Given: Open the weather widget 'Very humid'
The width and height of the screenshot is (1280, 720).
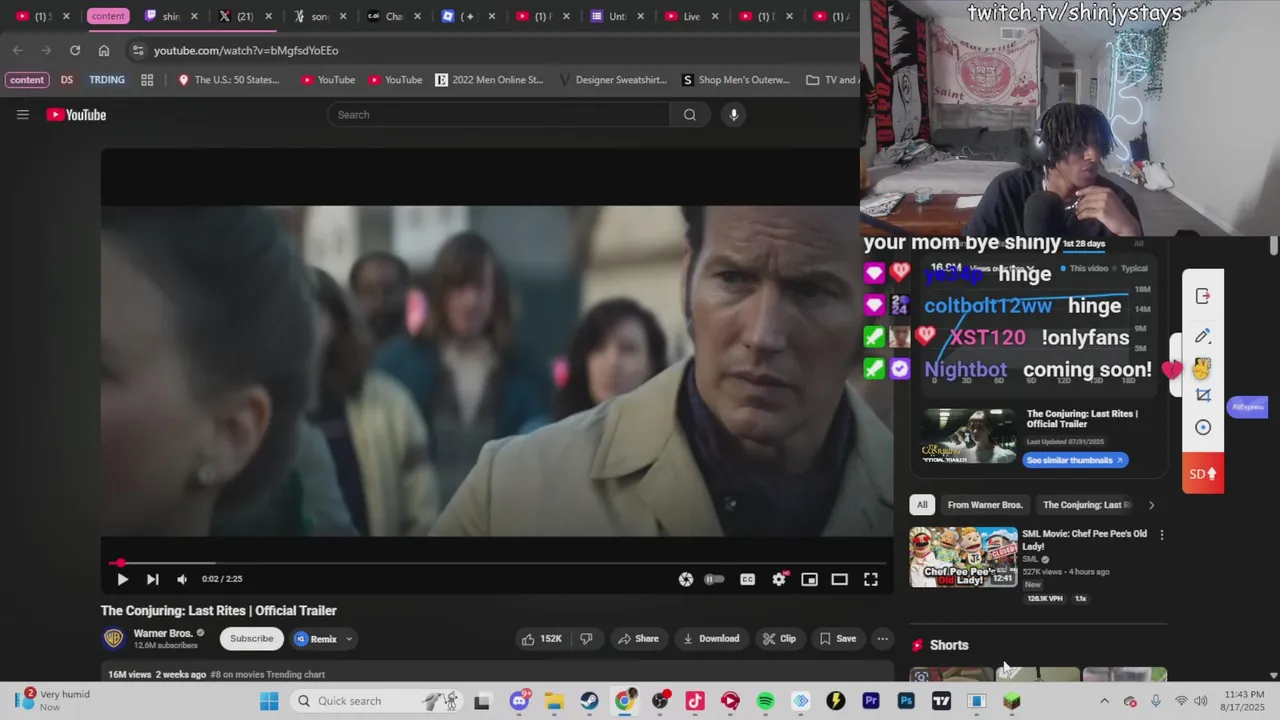Looking at the screenshot, I should coord(52,700).
